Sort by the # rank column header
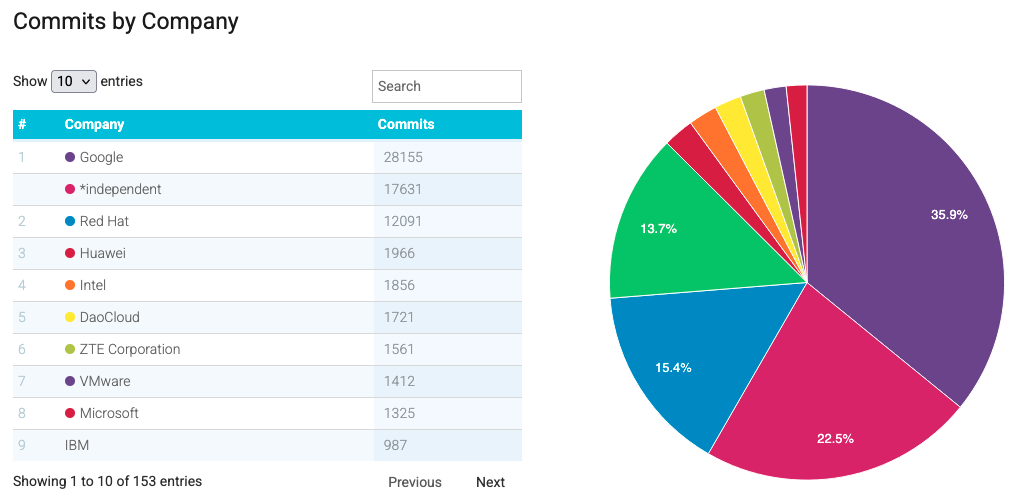1021x502 pixels. click(x=22, y=125)
